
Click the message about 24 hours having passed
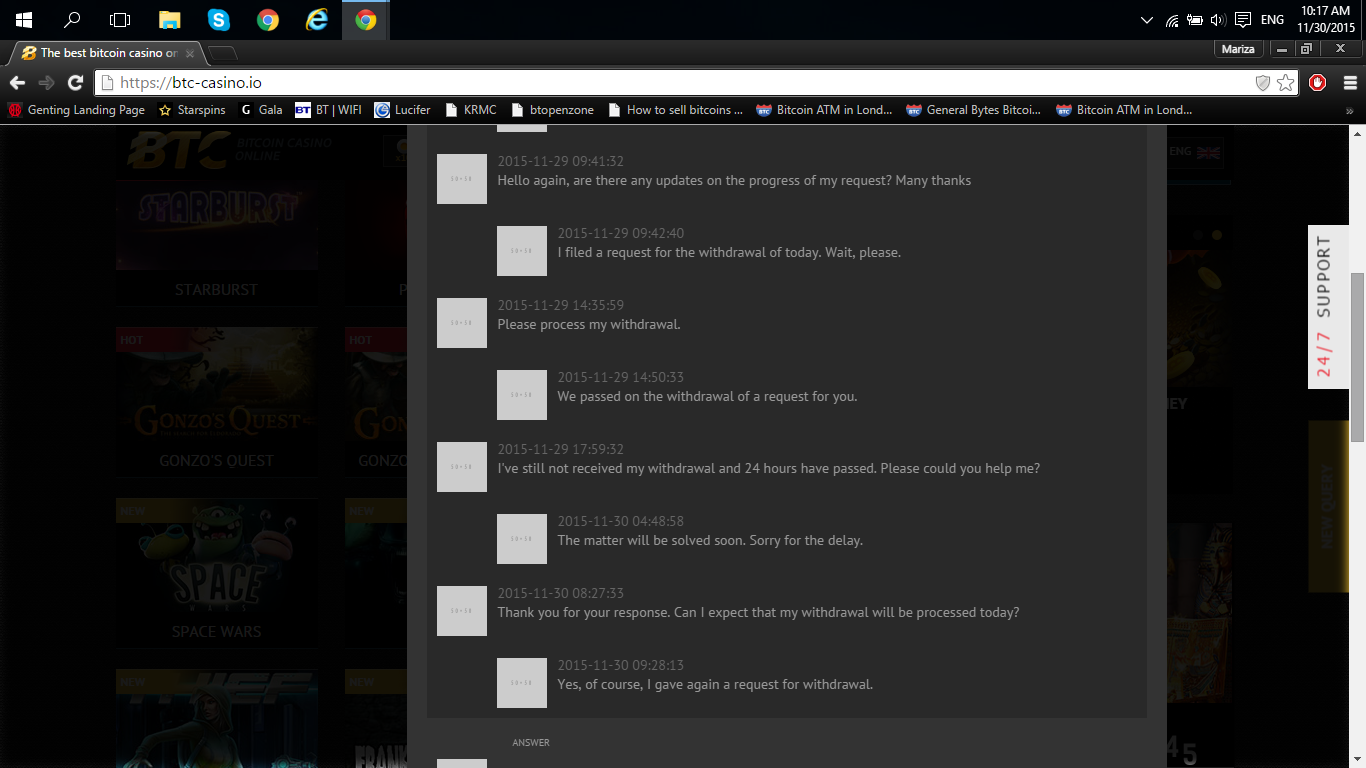click(768, 468)
